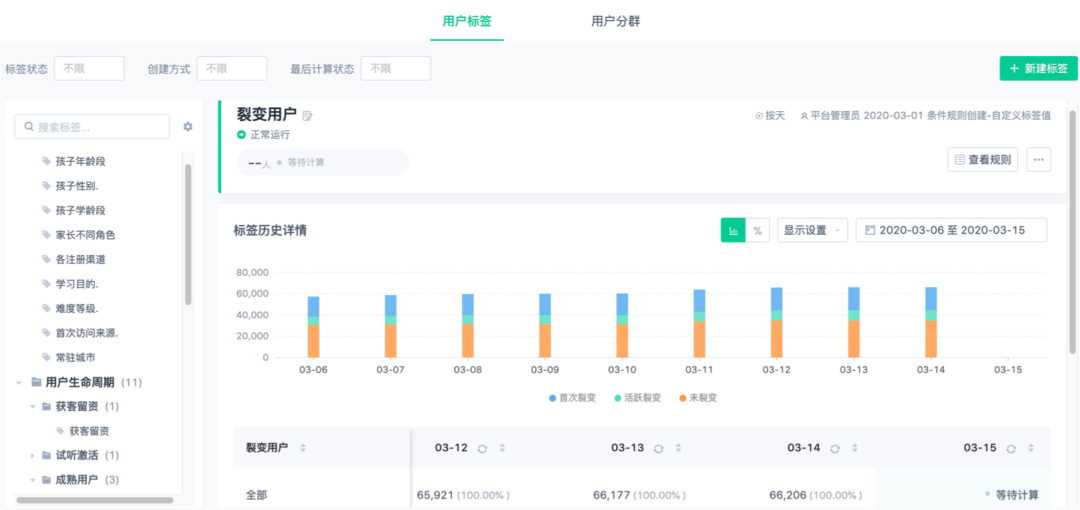Refresh the 03-12 column data
Viewport: 1080px width, 510px height.
[482, 448]
